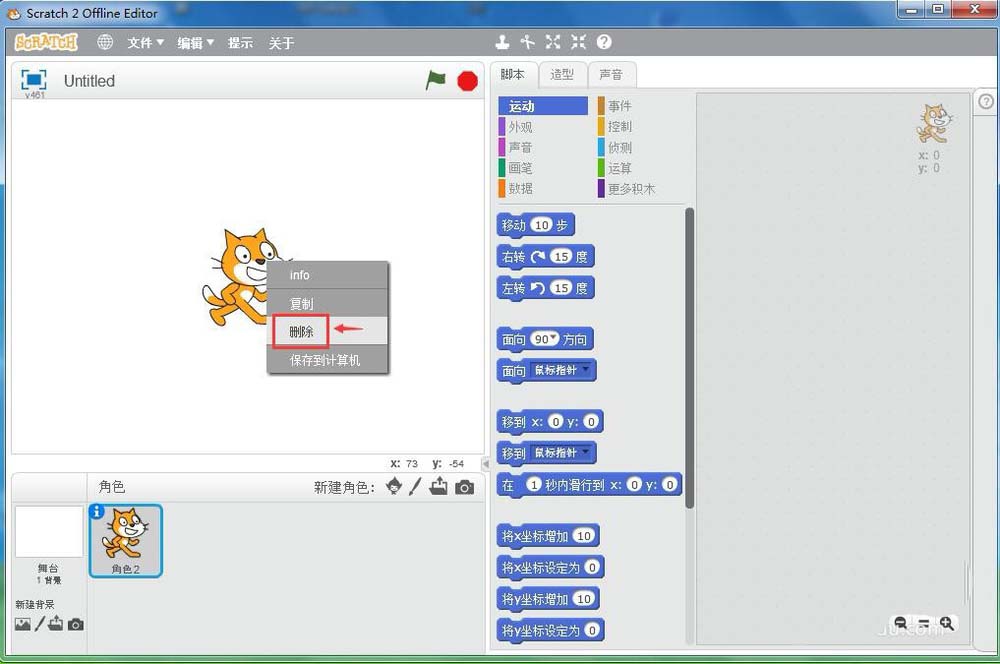The image size is (1000, 664).
Task: Click the Grow sprite tool
Action: (553, 42)
